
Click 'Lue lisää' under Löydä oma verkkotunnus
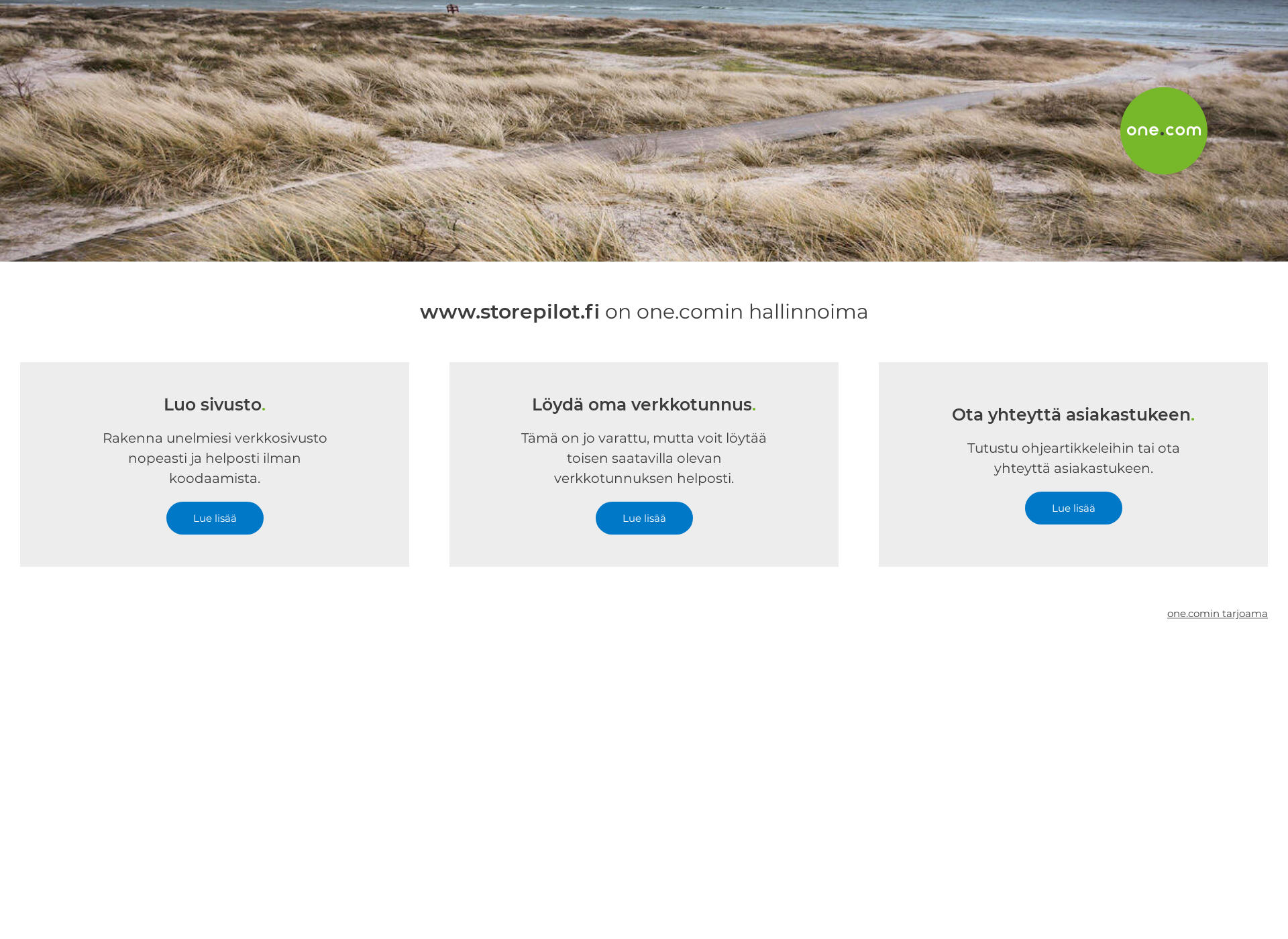(643, 518)
